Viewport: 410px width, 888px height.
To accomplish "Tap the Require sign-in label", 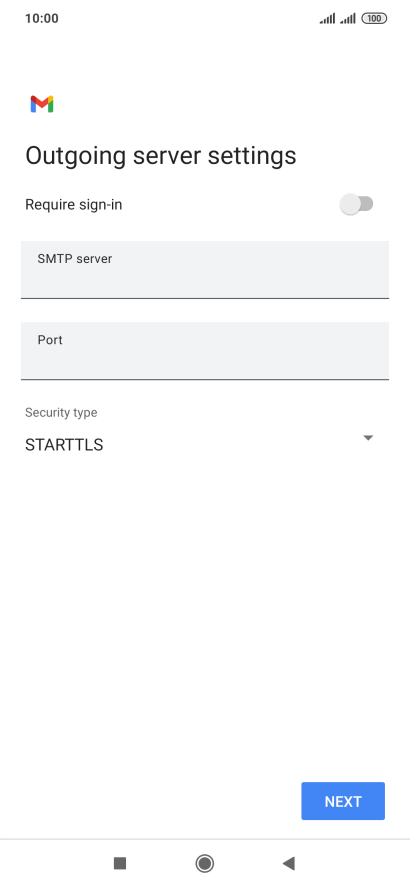I will tap(74, 204).
